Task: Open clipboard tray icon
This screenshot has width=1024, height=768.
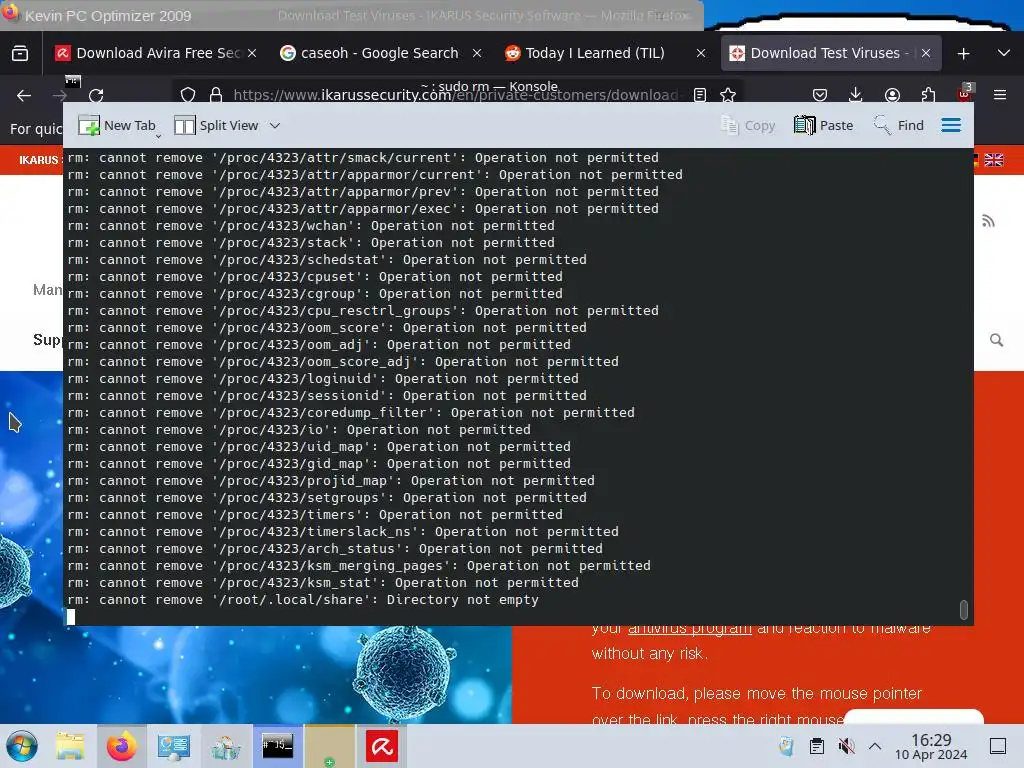Action: coord(816,746)
